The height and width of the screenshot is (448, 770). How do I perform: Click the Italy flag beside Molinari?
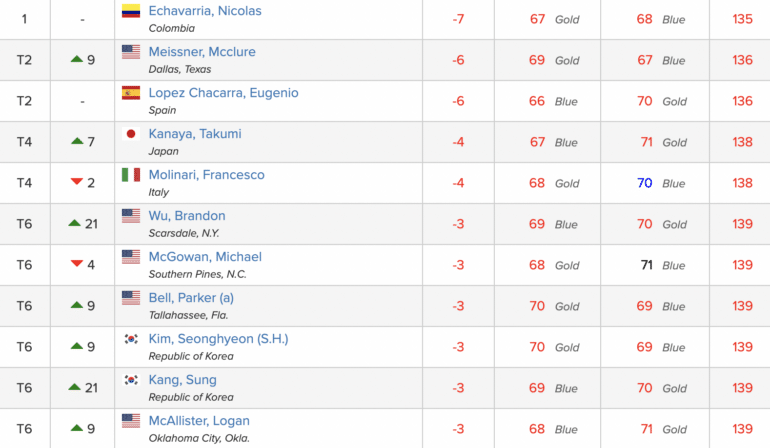131,175
